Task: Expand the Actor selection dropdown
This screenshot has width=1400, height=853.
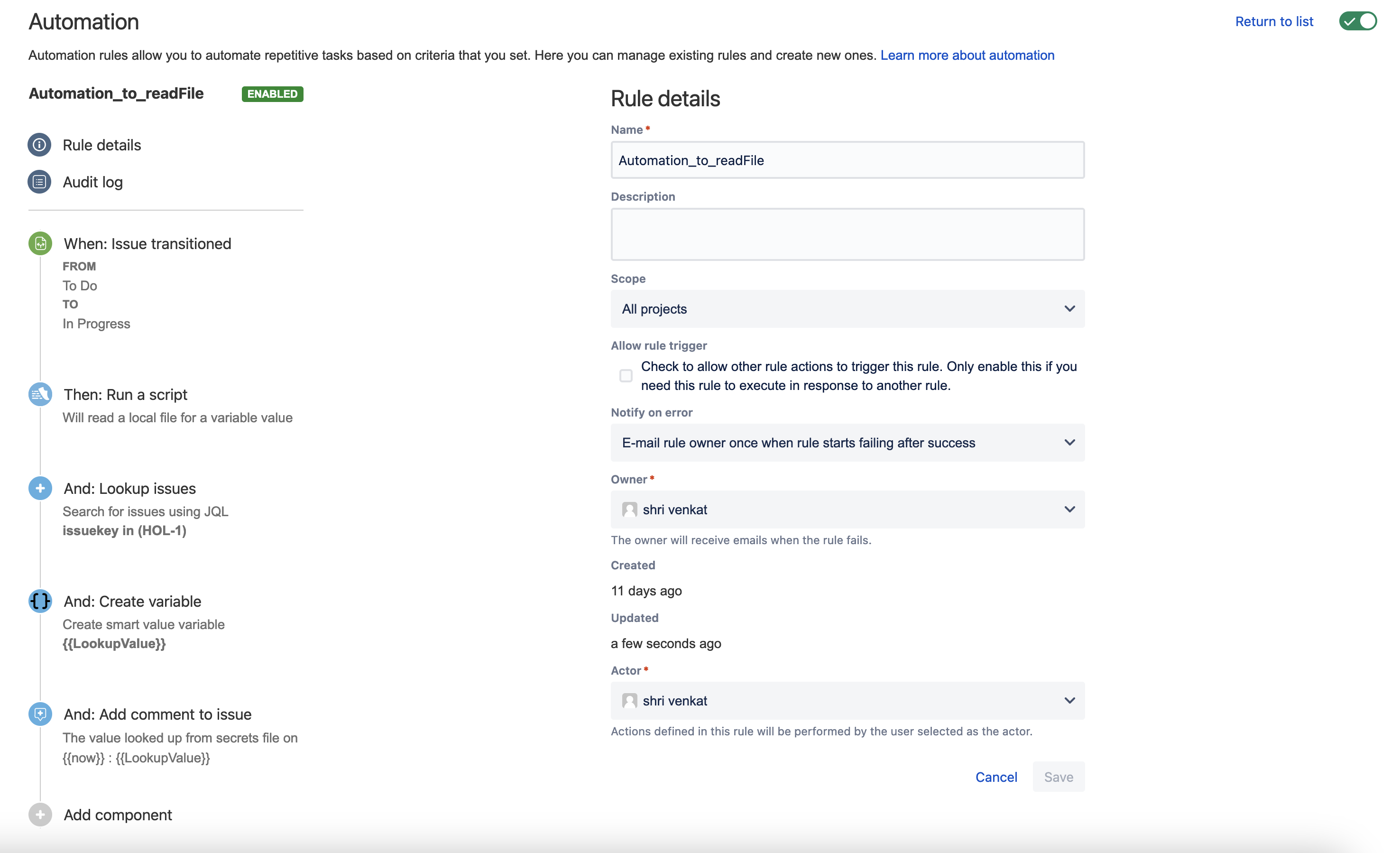Action: point(847,701)
